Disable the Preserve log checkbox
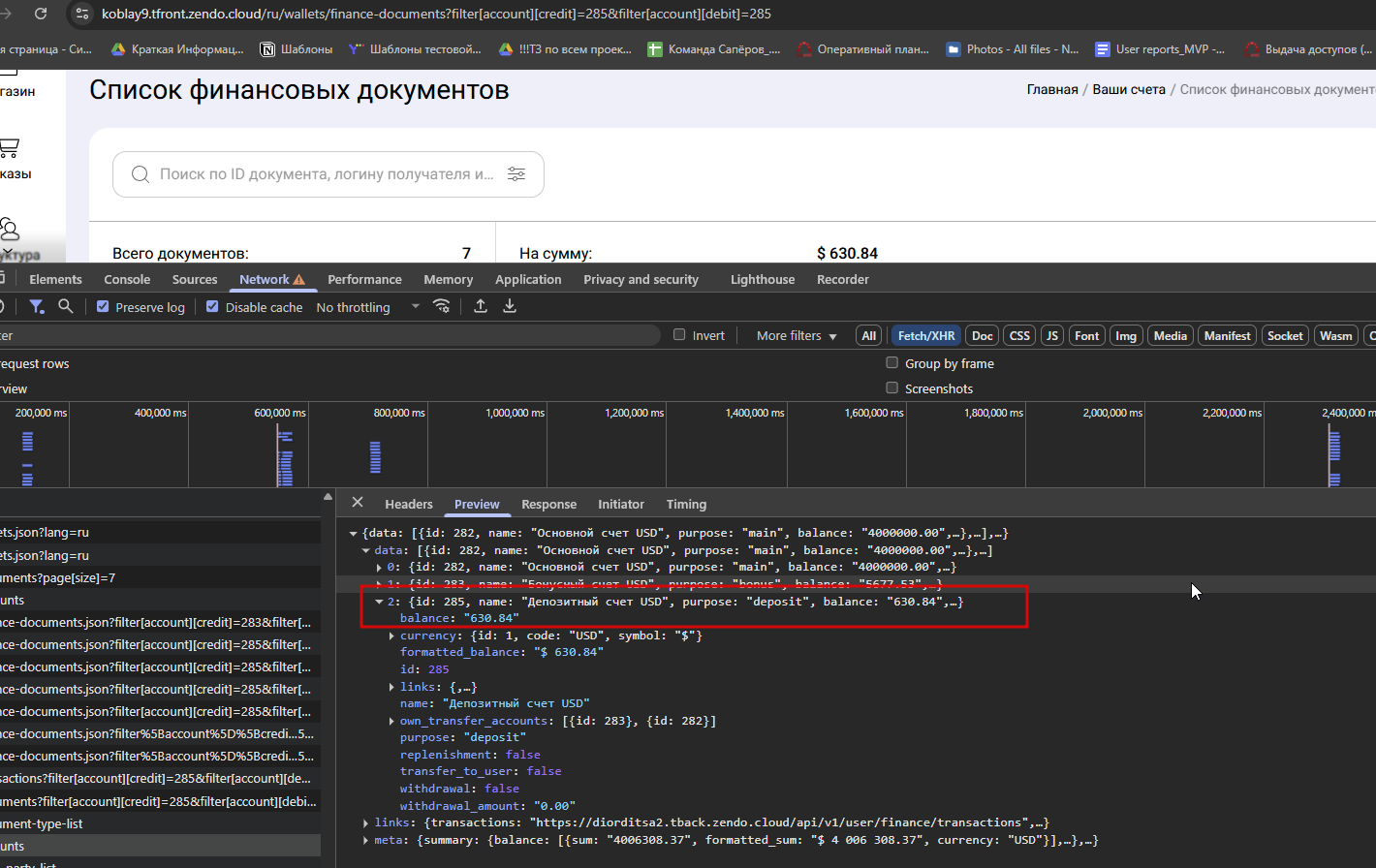1376x868 pixels. [x=103, y=306]
